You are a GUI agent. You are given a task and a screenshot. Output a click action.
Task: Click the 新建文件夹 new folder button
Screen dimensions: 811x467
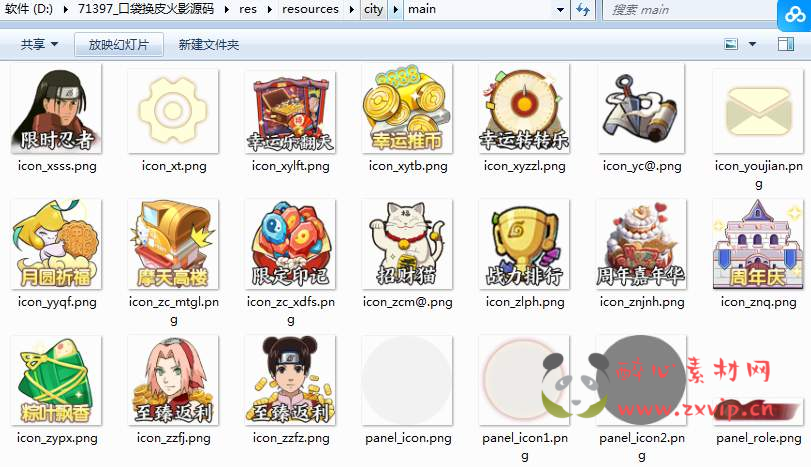208,45
